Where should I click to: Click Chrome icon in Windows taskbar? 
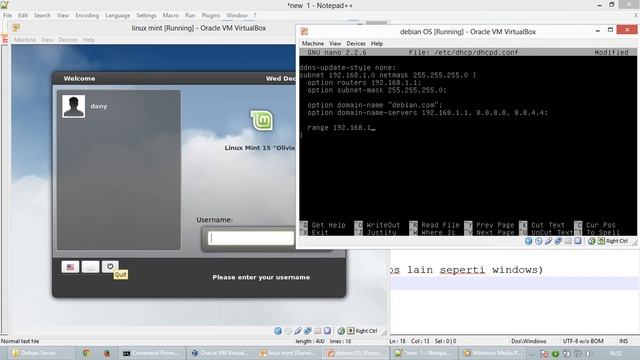tap(87, 353)
